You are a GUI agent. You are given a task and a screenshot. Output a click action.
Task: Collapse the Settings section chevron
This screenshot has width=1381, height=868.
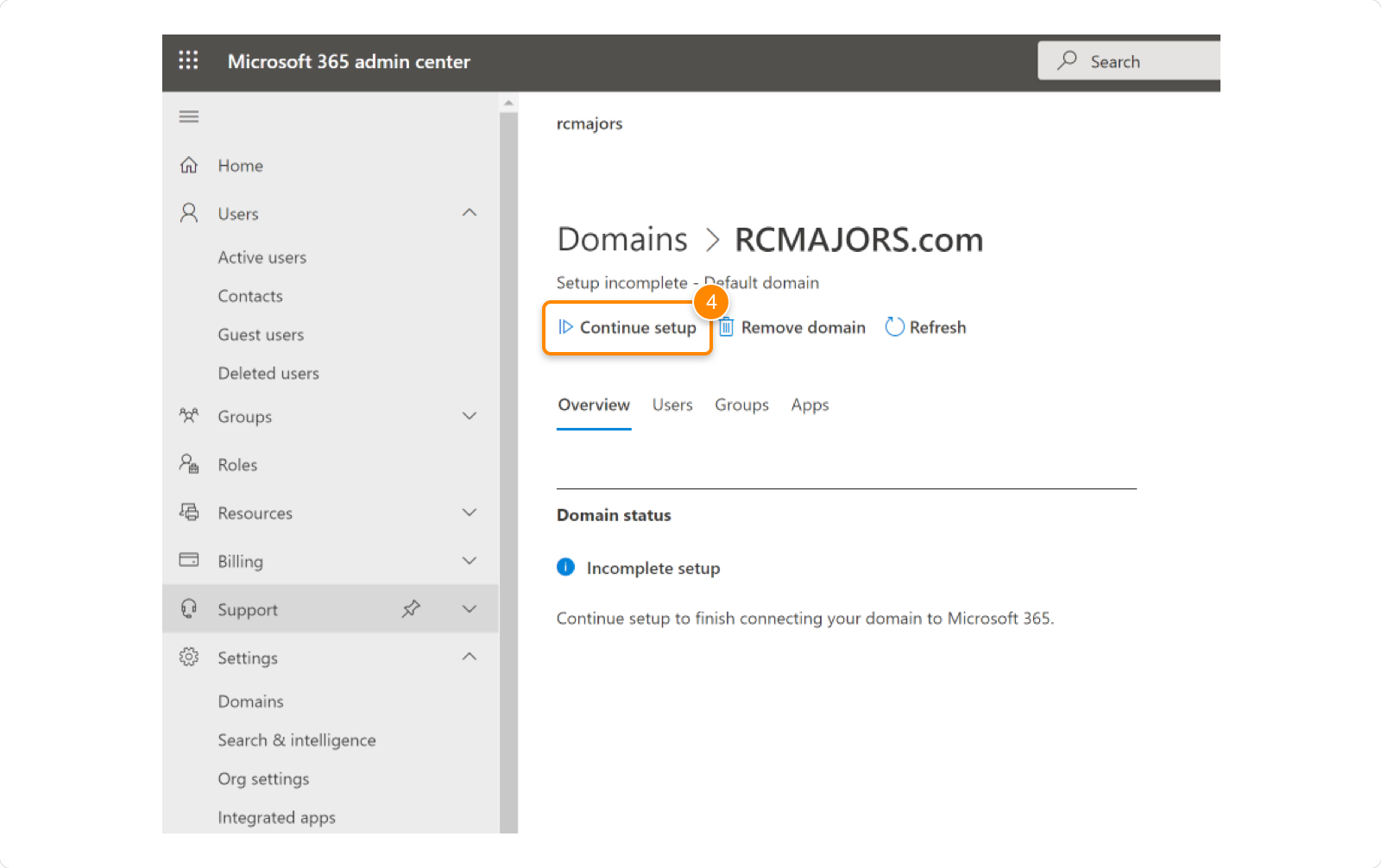click(x=470, y=657)
